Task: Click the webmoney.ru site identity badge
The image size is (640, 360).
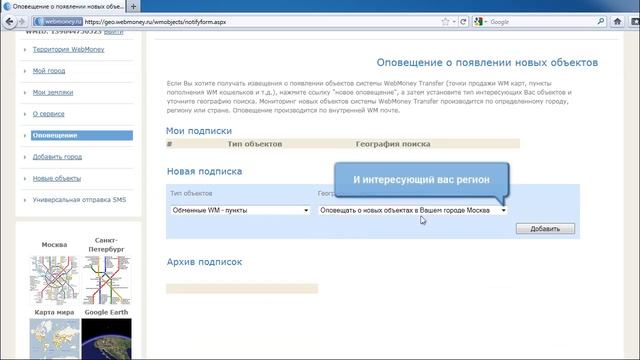Action: click(58, 22)
